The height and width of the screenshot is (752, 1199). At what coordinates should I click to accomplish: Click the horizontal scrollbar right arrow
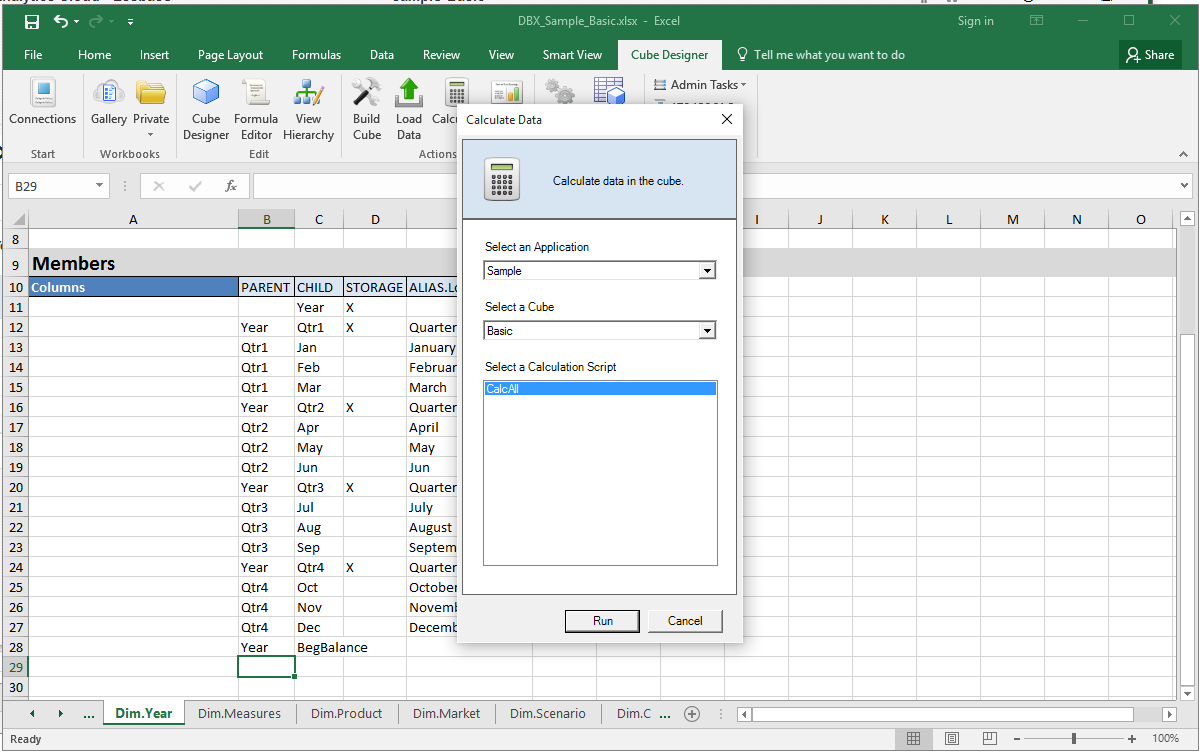(1169, 715)
